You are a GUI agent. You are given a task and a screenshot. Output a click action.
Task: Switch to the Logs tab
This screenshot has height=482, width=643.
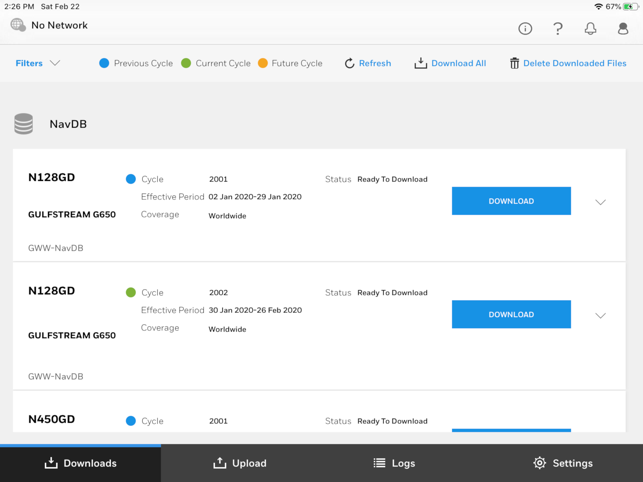click(394, 463)
